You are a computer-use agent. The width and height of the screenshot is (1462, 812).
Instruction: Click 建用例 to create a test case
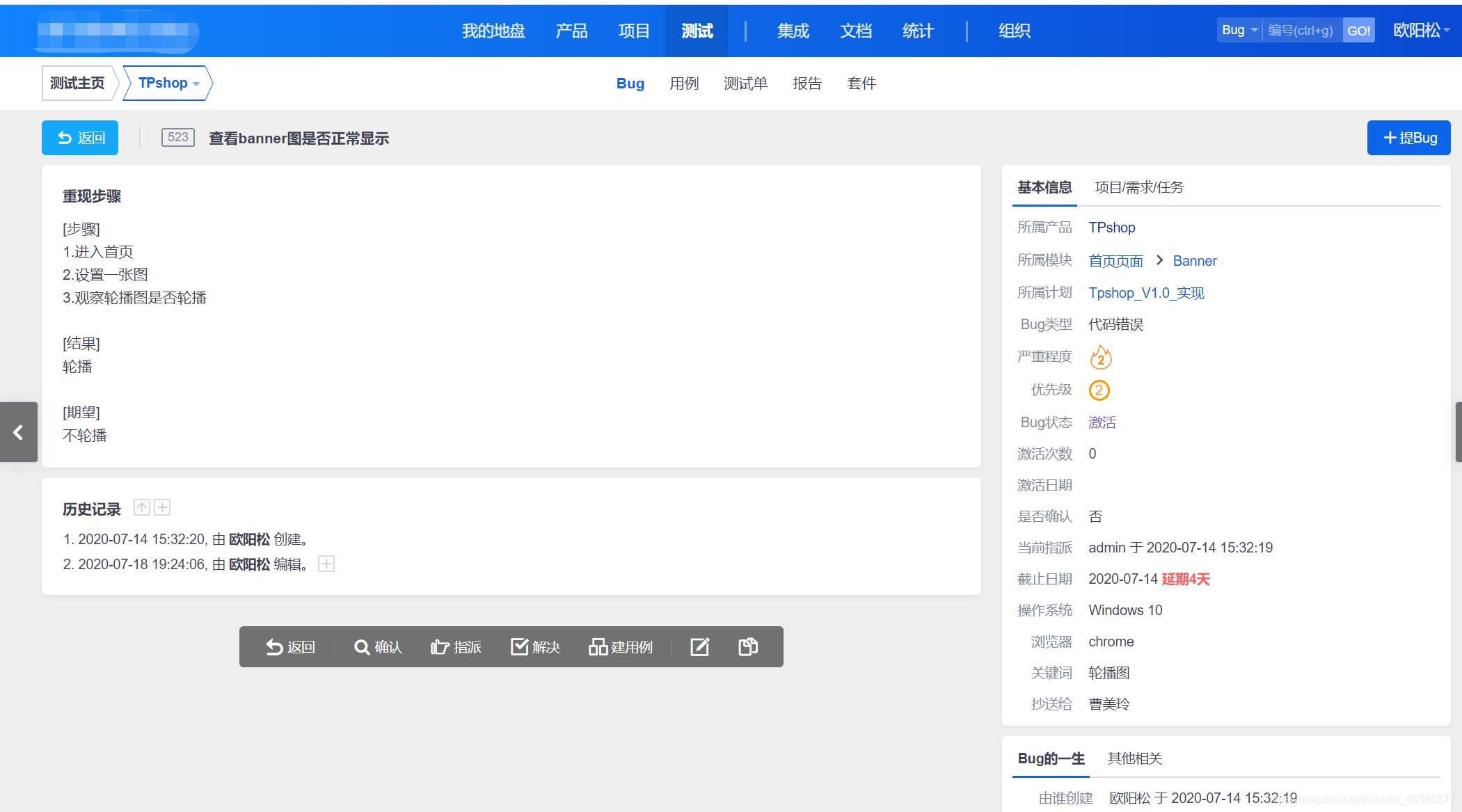coord(621,647)
